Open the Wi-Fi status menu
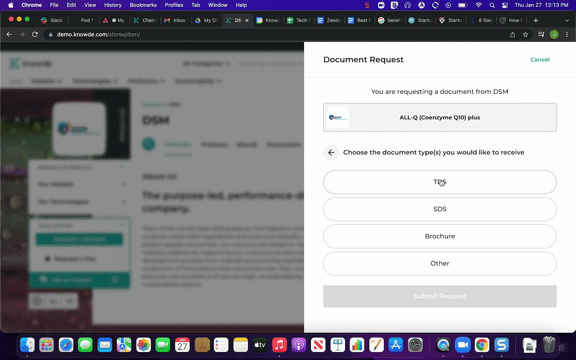 pos(478,5)
